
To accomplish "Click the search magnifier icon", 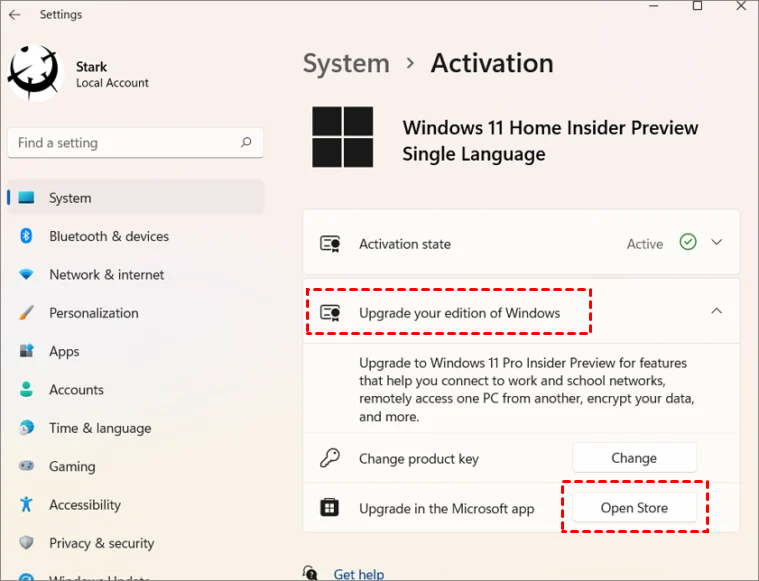I will pyautogui.click(x=246, y=142).
